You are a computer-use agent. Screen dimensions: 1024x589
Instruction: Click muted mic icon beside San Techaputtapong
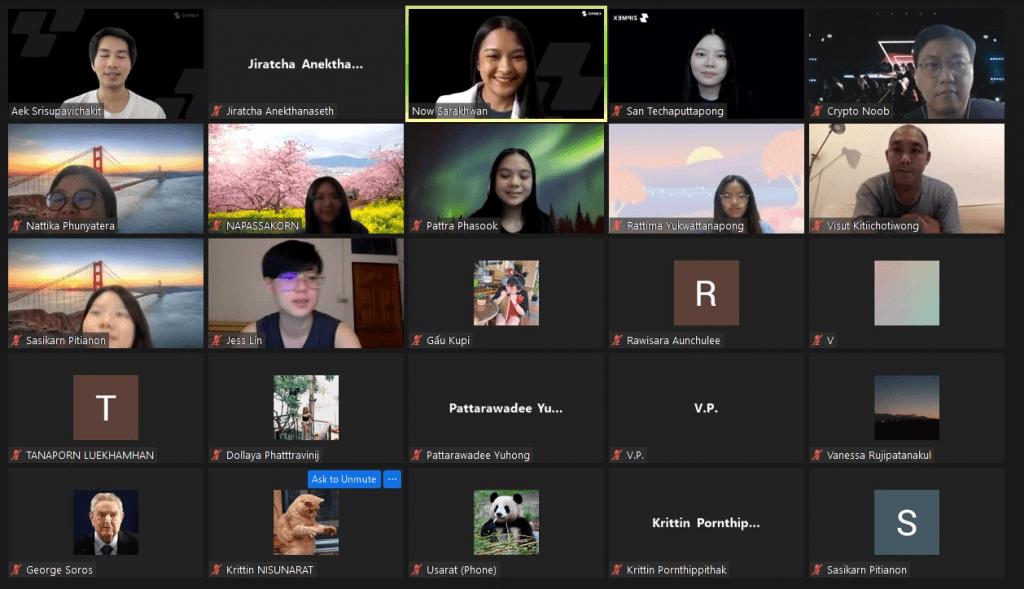tap(617, 111)
